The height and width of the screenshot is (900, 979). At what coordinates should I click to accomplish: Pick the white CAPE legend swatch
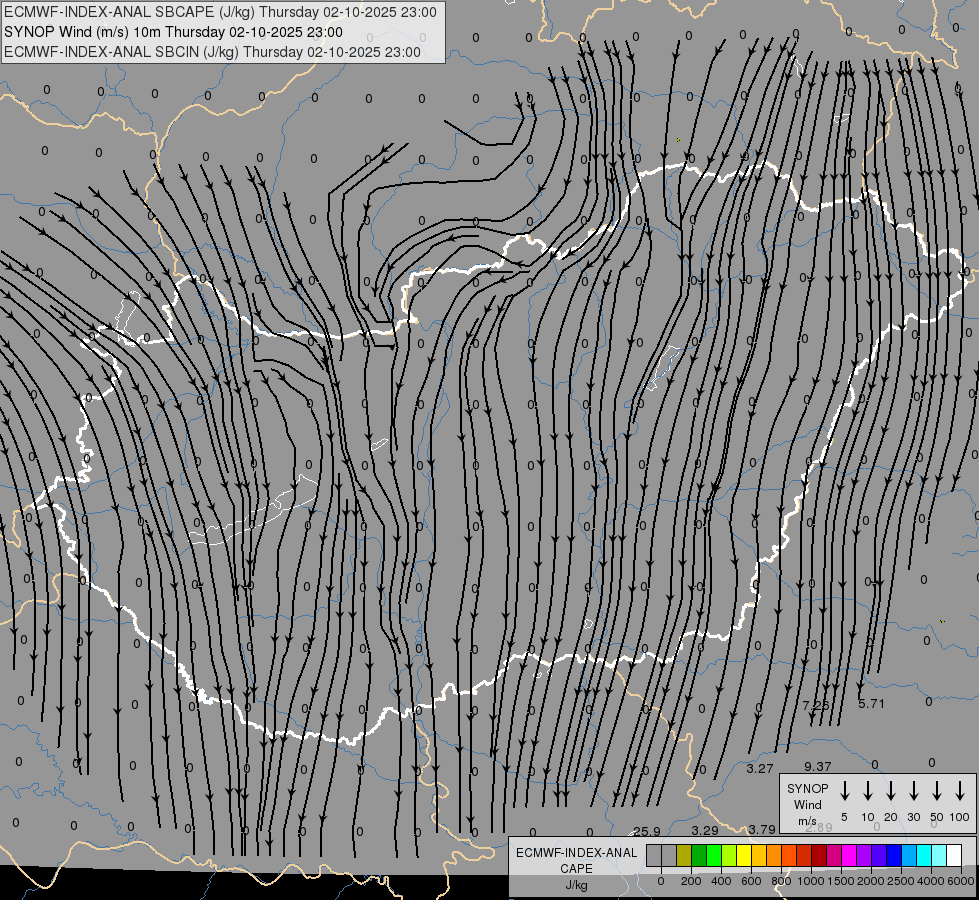coord(953,855)
